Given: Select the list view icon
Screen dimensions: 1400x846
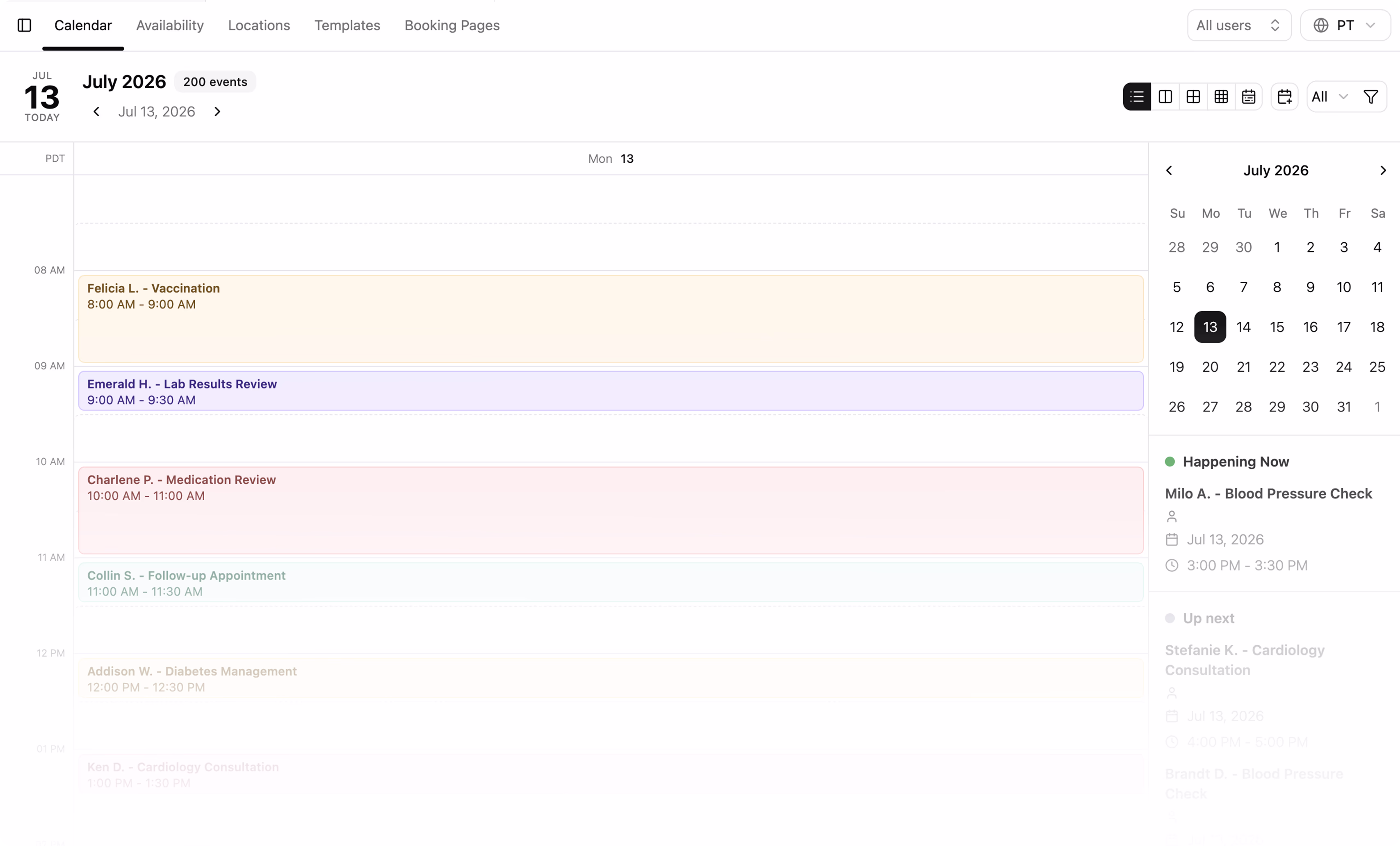Looking at the screenshot, I should [x=1137, y=96].
